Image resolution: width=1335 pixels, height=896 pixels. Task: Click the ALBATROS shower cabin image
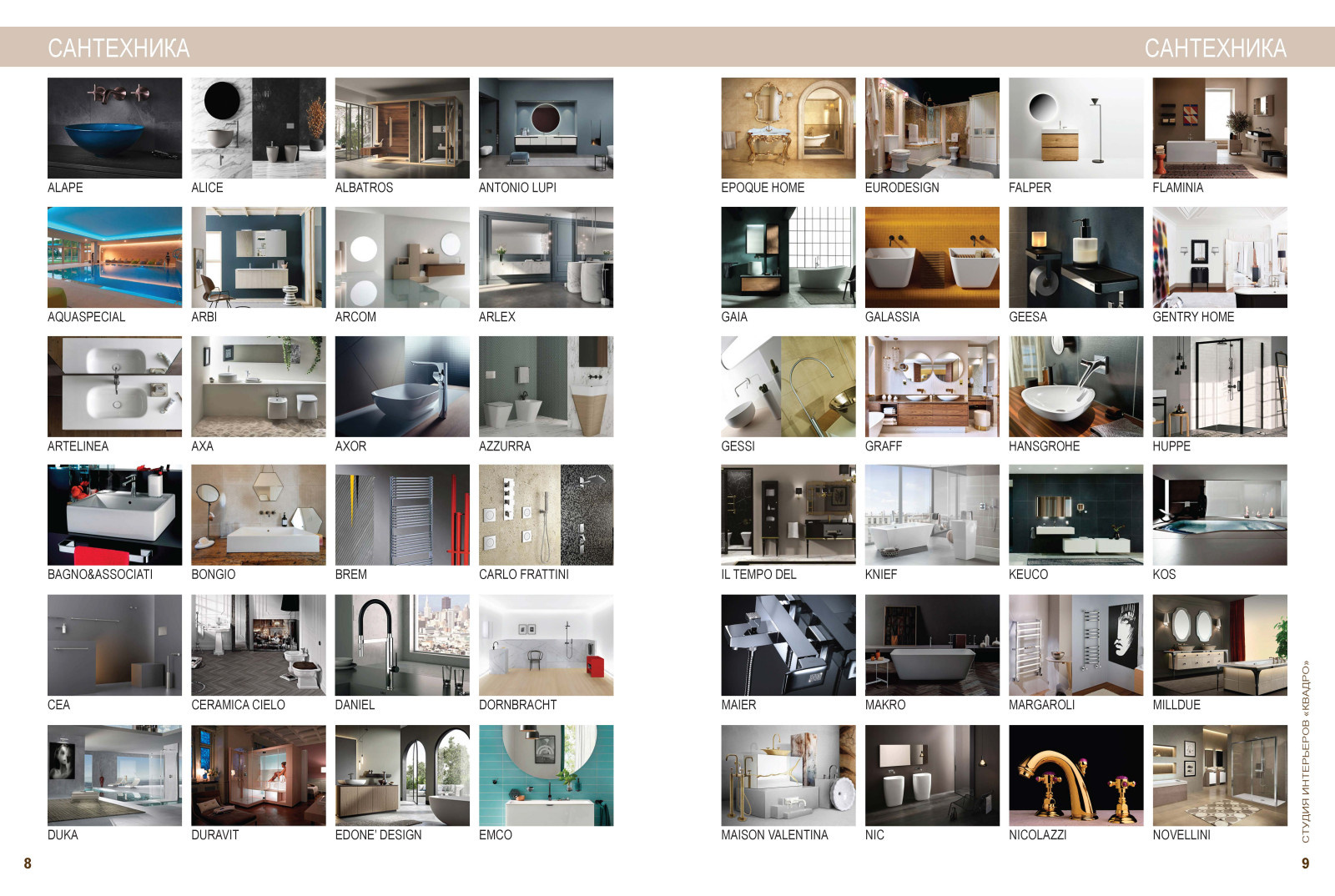(x=402, y=128)
